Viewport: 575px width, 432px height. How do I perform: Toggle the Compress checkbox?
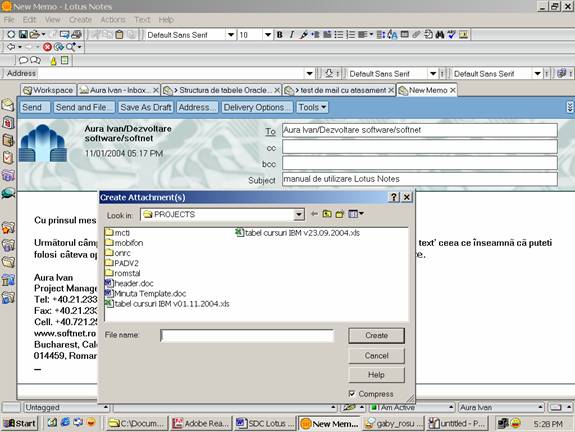352,393
